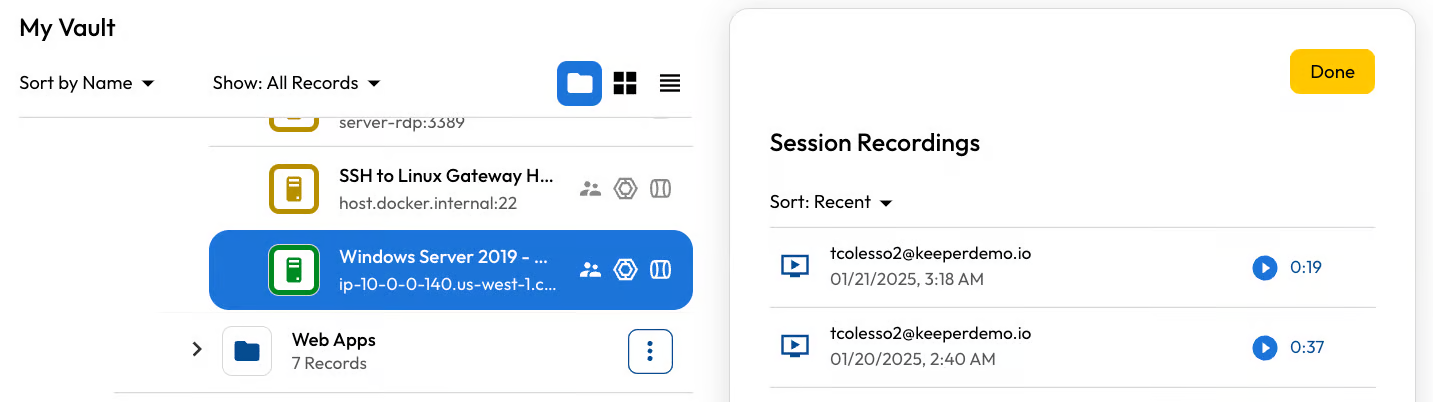Click tunnel icon on Windows Server record
The image size is (1433, 402).
660,269
